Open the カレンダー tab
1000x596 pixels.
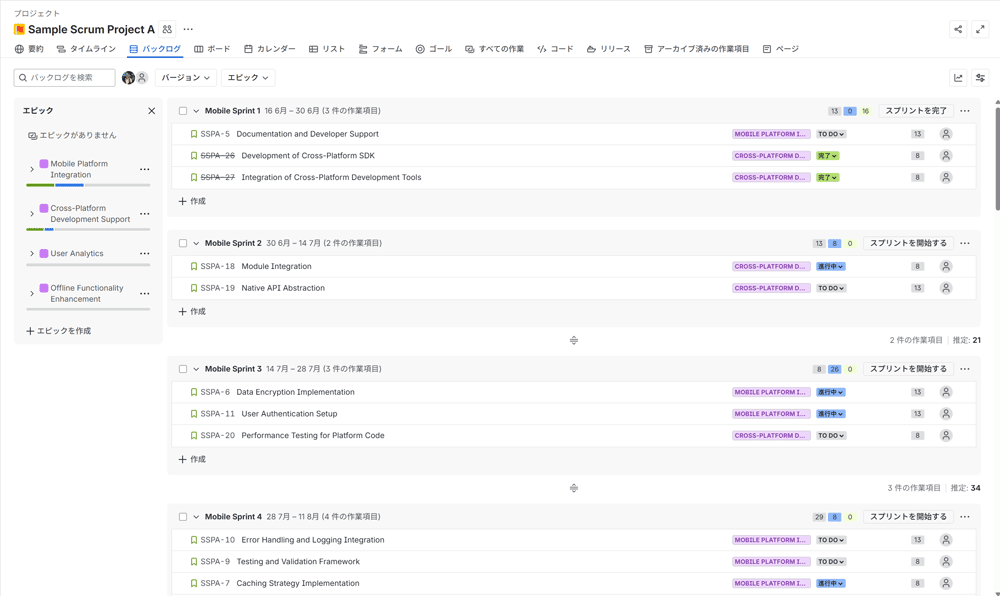(x=270, y=49)
